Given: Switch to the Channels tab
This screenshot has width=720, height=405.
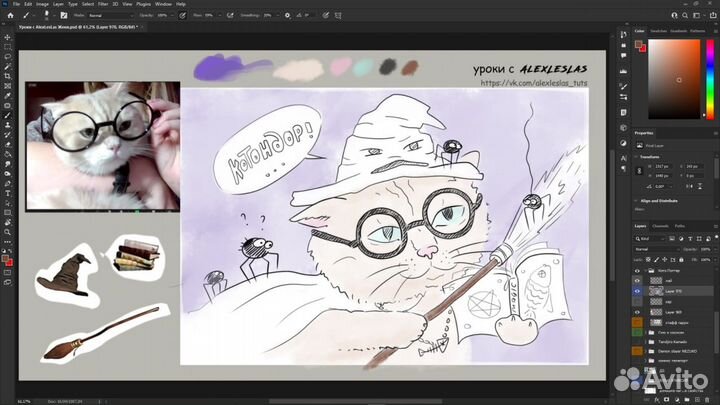Looking at the screenshot, I should 660,226.
